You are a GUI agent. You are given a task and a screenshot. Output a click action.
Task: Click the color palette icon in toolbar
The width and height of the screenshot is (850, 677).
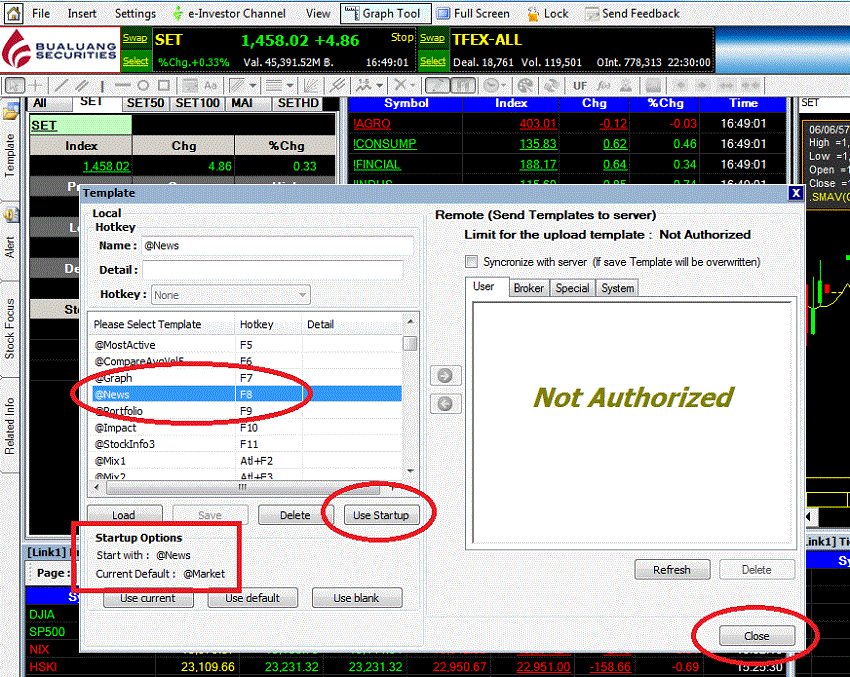coord(525,86)
